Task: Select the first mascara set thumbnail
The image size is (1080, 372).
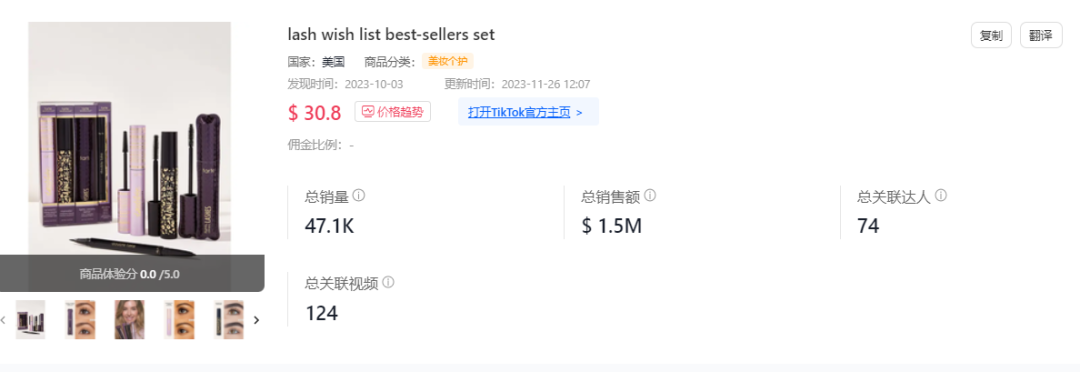Action: (30, 320)
